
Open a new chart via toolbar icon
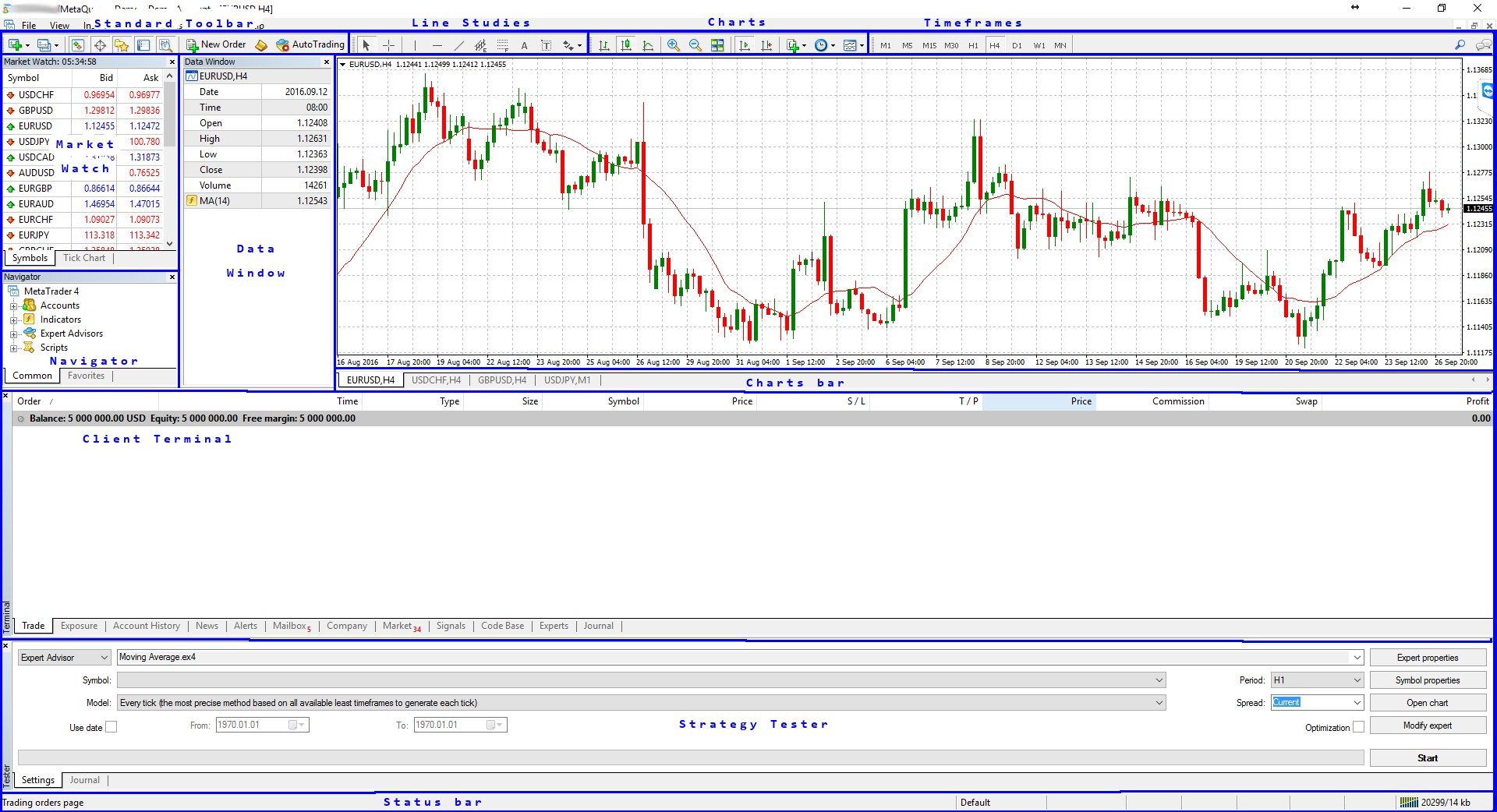click(x=16, y=45)
